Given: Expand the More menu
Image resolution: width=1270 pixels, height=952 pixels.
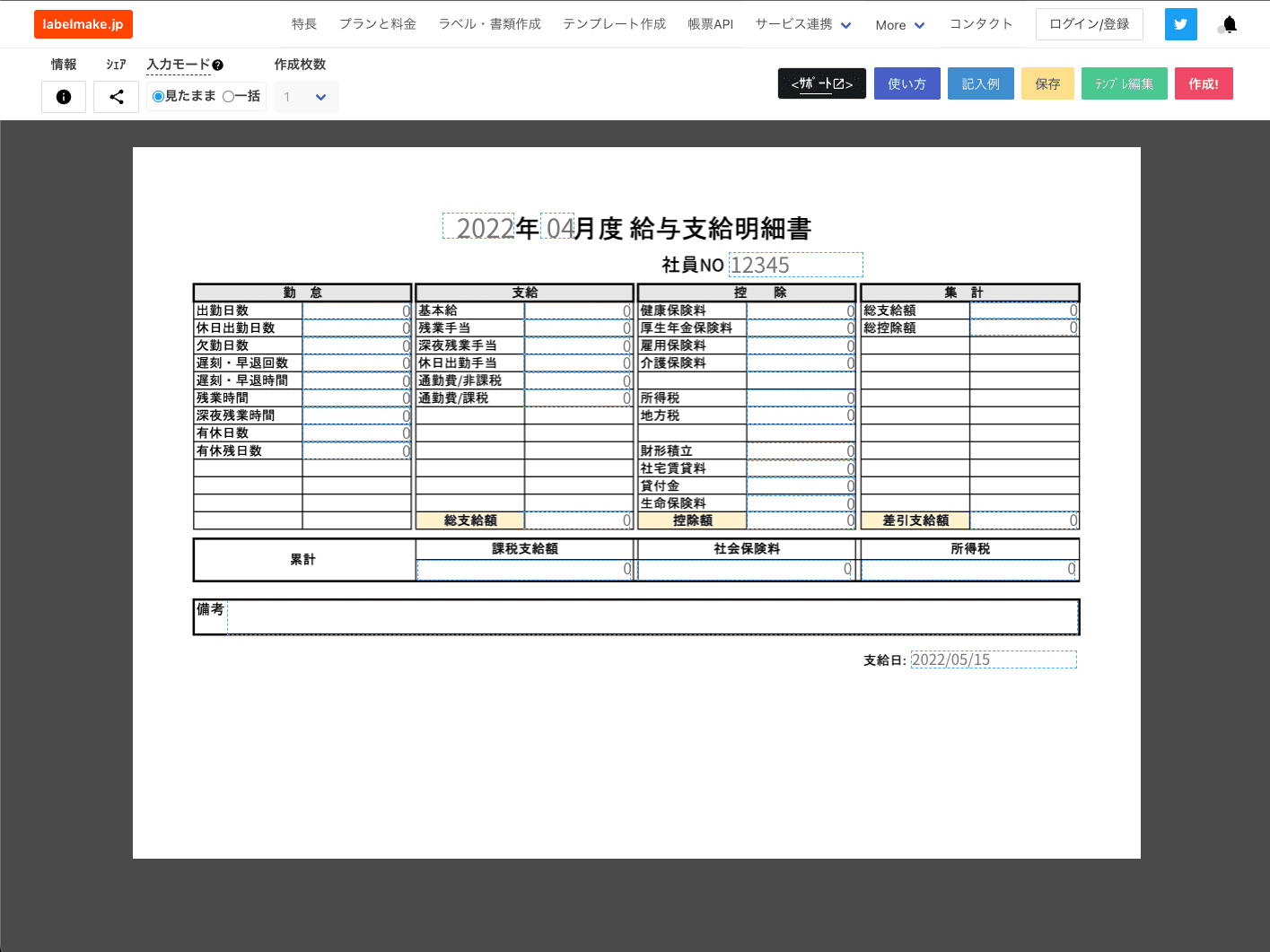Looking at the screenshot, I should (899, 25).
